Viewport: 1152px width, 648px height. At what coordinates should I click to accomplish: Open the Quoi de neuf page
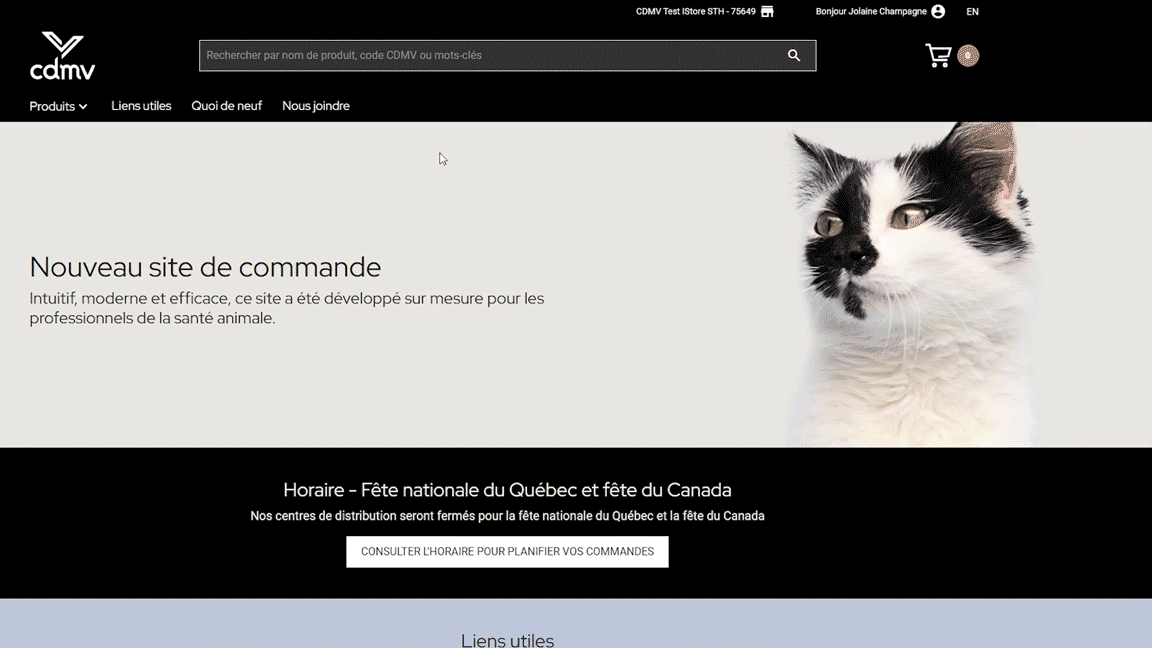[226, 106]
